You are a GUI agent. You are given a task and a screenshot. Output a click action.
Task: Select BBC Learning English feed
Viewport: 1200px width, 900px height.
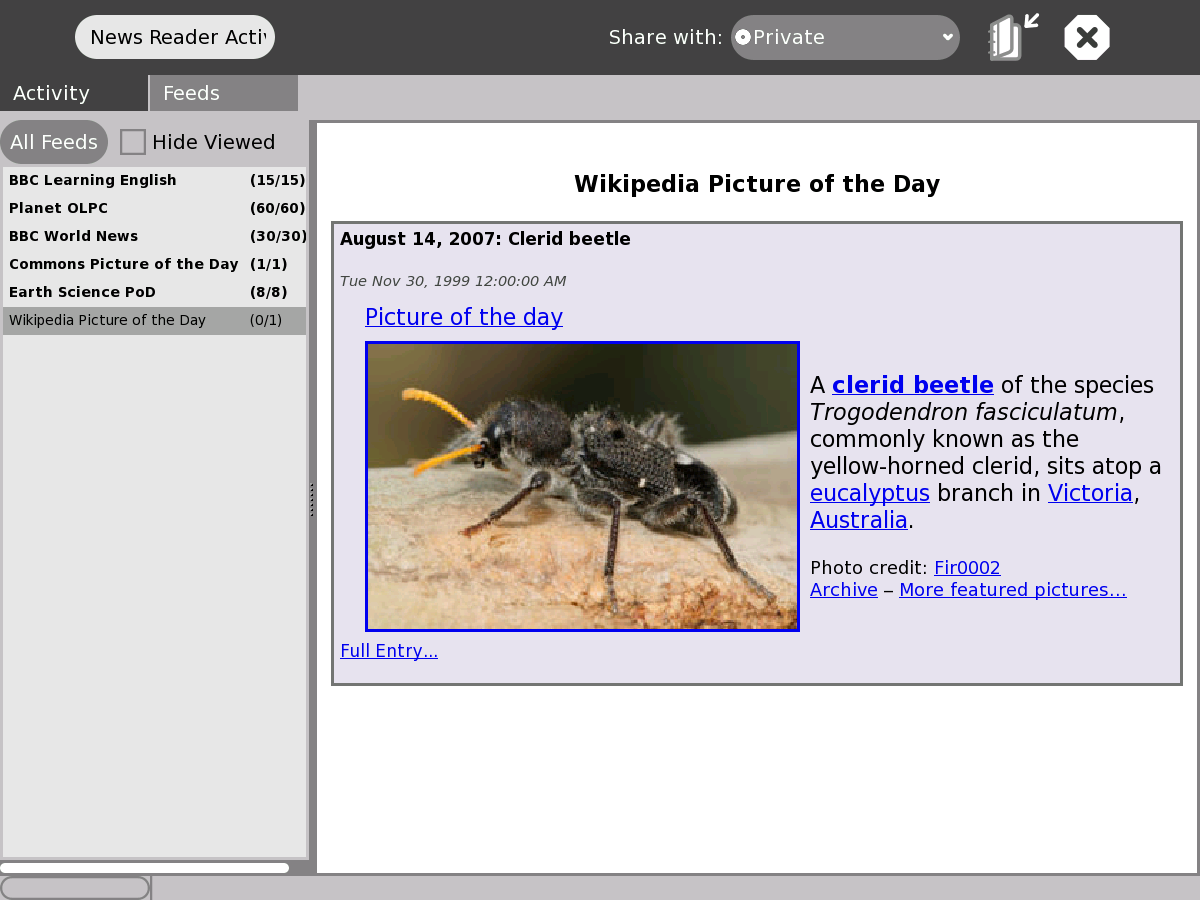point(93,180)
